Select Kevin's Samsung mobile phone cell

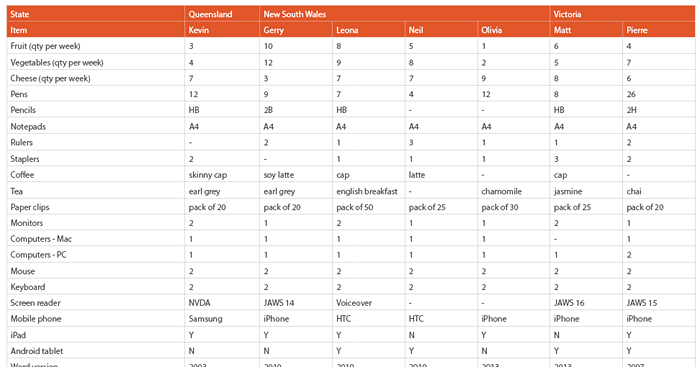tap(222, 319)
